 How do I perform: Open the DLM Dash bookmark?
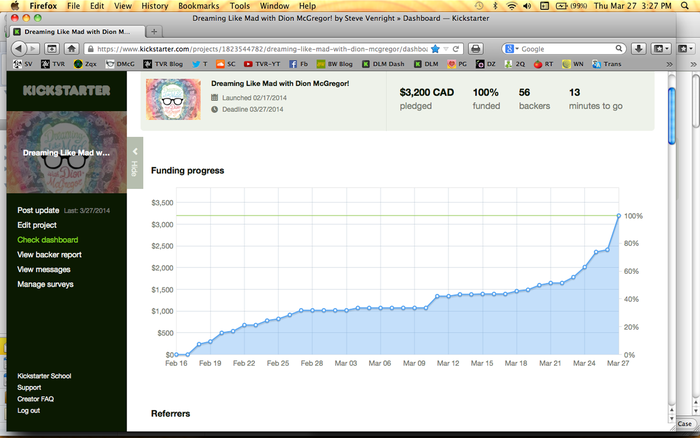(383, 64)
